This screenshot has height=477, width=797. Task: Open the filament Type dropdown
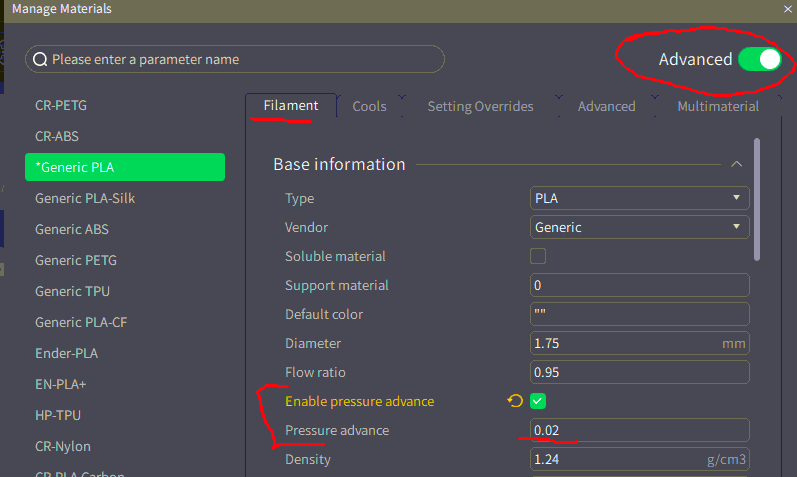coord(639,198)
